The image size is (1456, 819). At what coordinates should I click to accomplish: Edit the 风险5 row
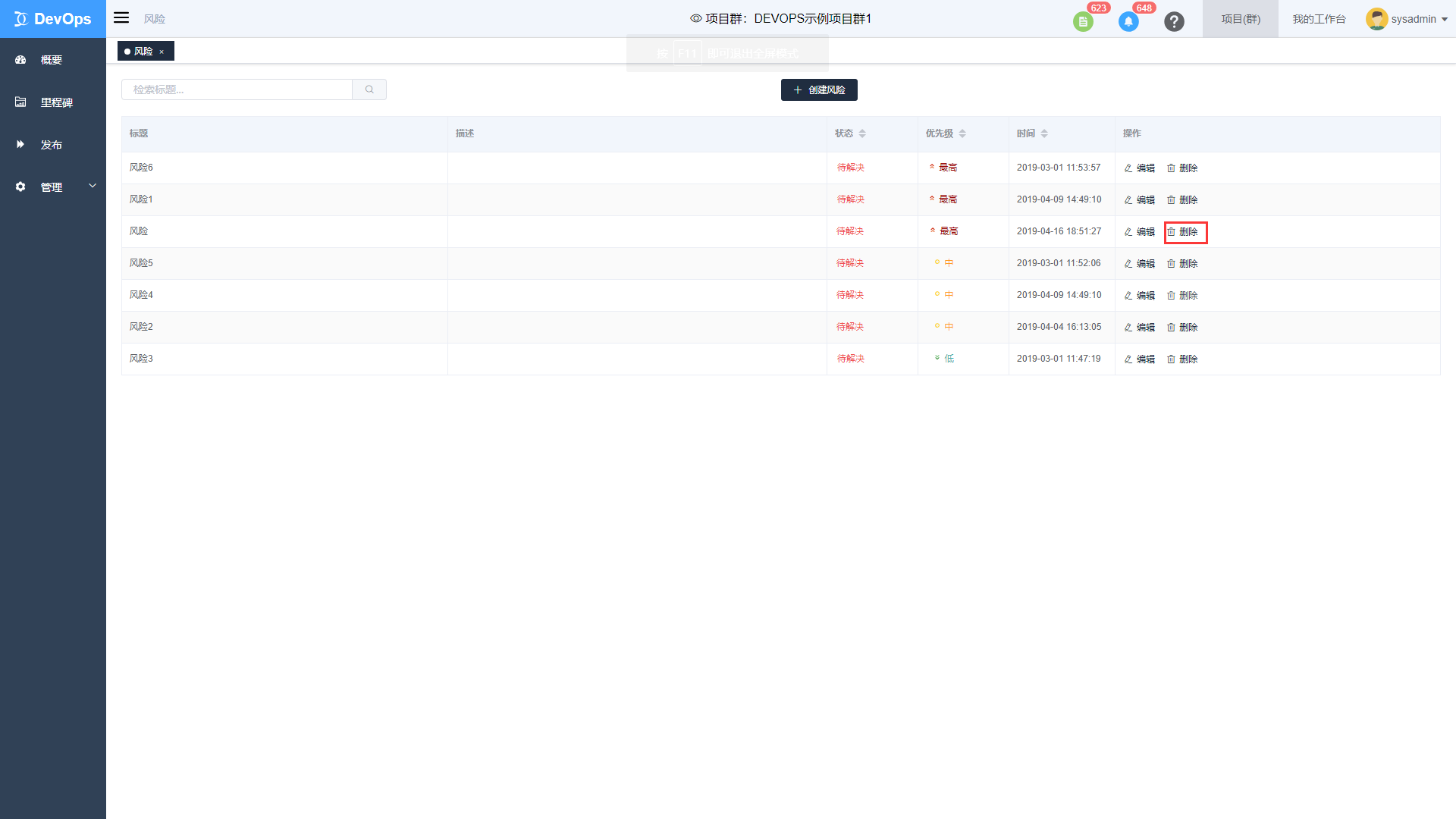coord(1139,264)
